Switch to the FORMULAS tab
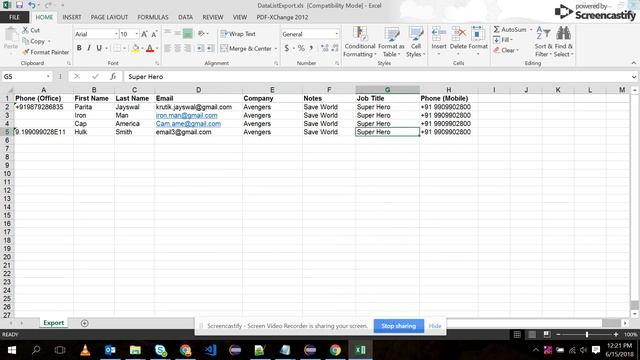 point(153,17)
